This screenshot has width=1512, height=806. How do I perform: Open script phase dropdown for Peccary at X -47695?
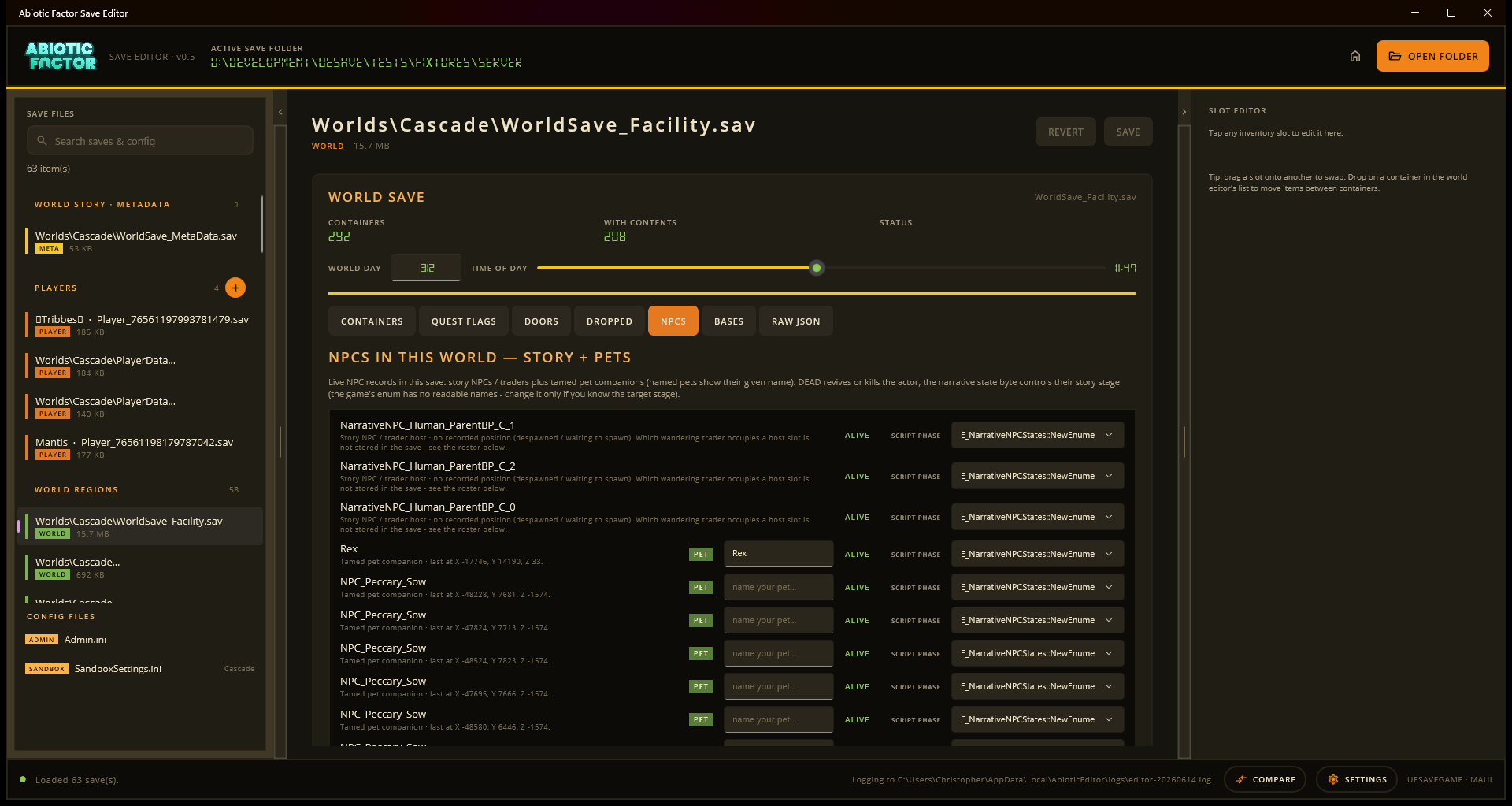(x=1037, y=686)
